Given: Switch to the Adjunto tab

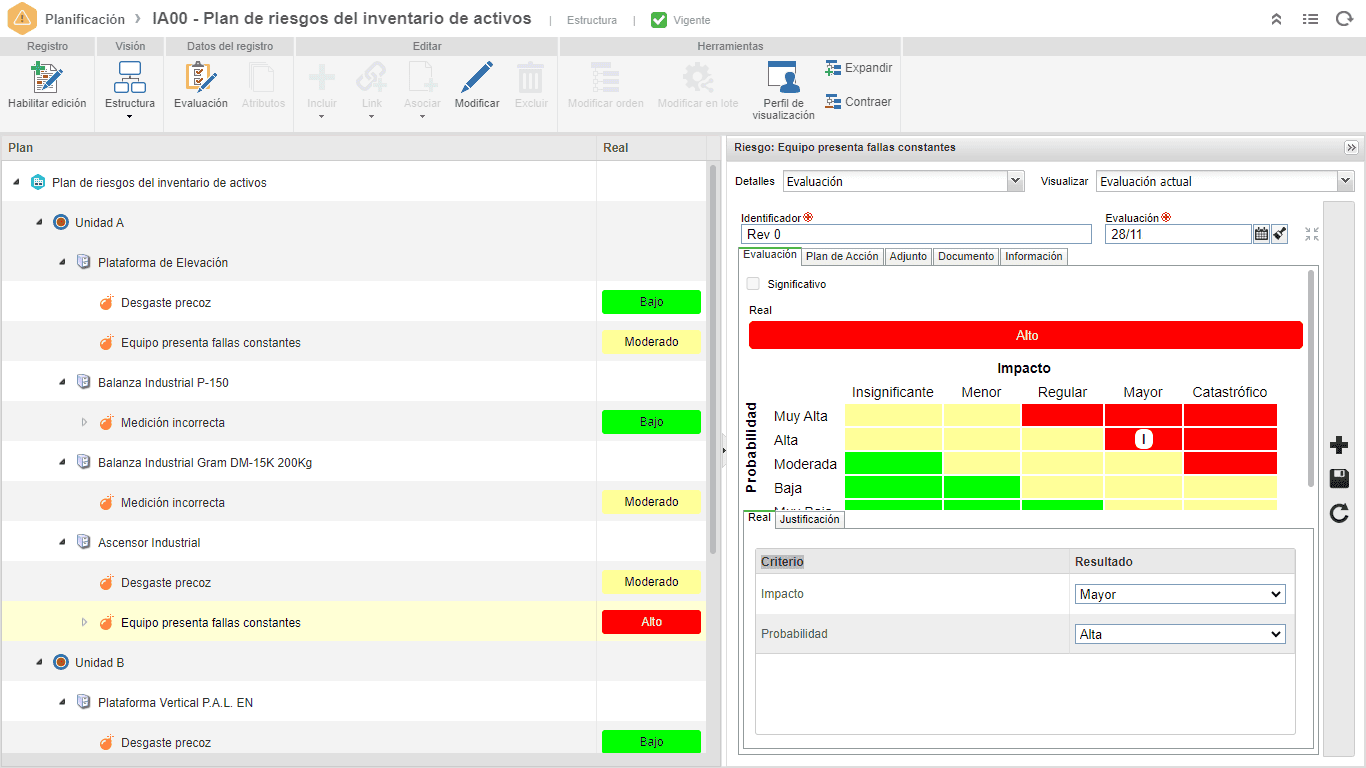Looking at the screenshot, I should [x=908, y=257].
